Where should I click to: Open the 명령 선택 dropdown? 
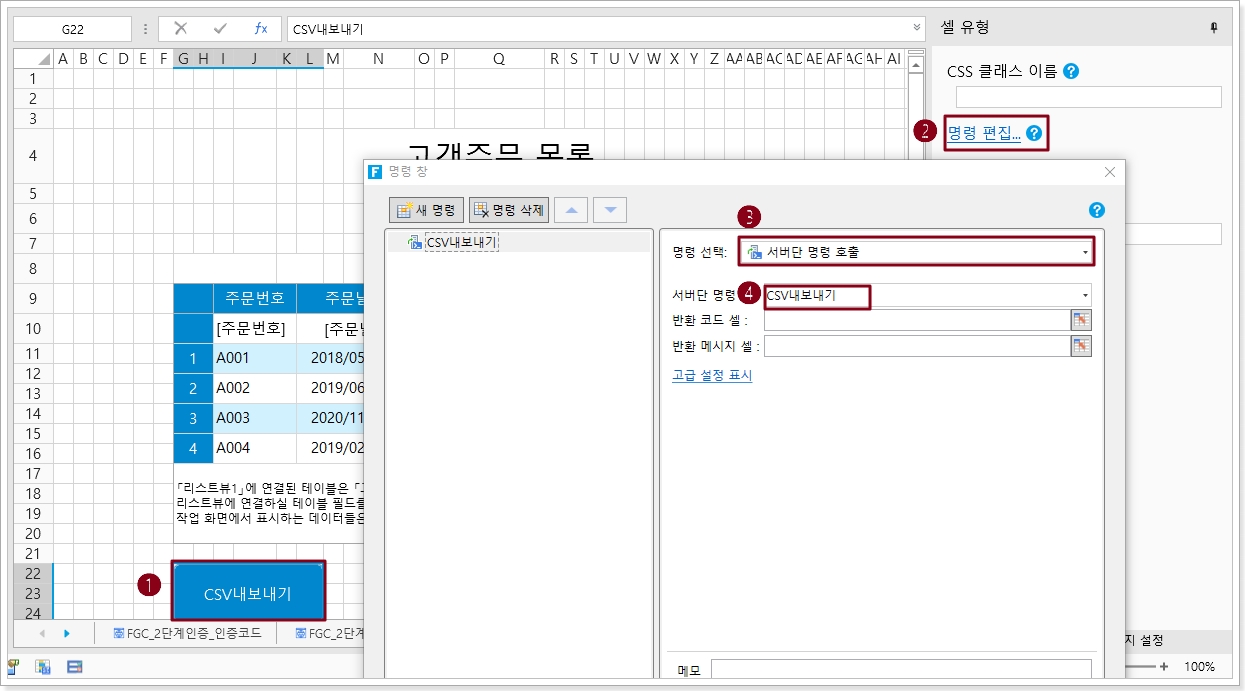[1085, 252]
